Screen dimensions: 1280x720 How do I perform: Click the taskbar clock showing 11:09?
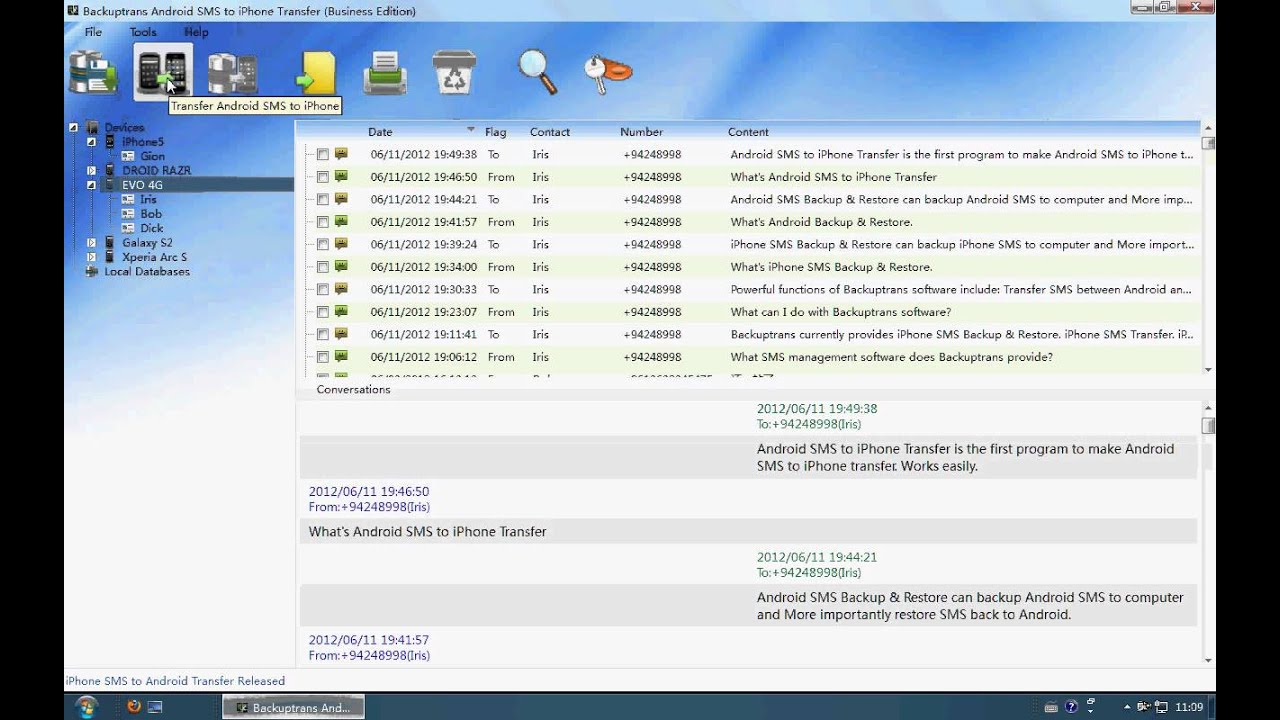pyautogui.click(x=1189, y=707)
